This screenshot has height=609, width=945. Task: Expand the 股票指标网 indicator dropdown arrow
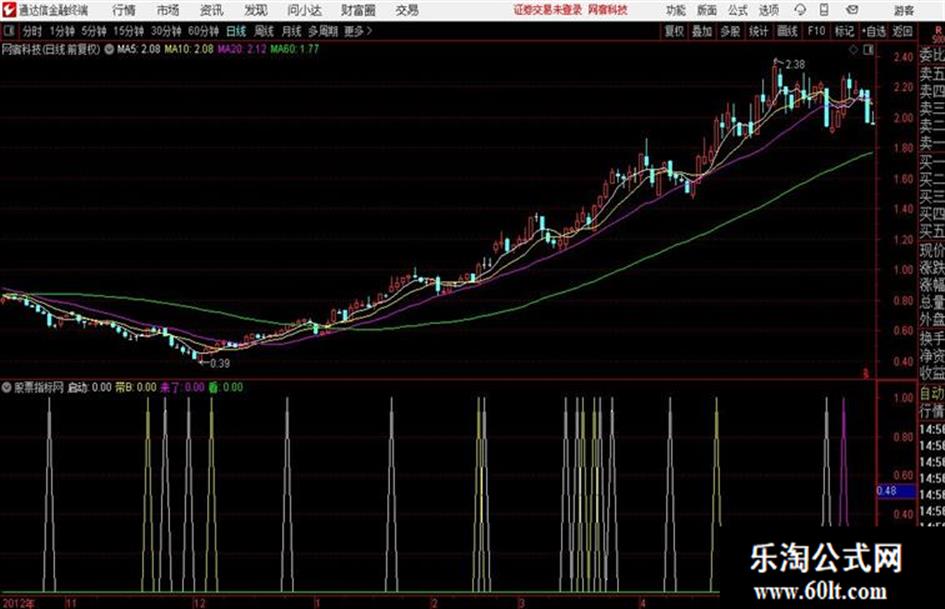click(7, 388)
